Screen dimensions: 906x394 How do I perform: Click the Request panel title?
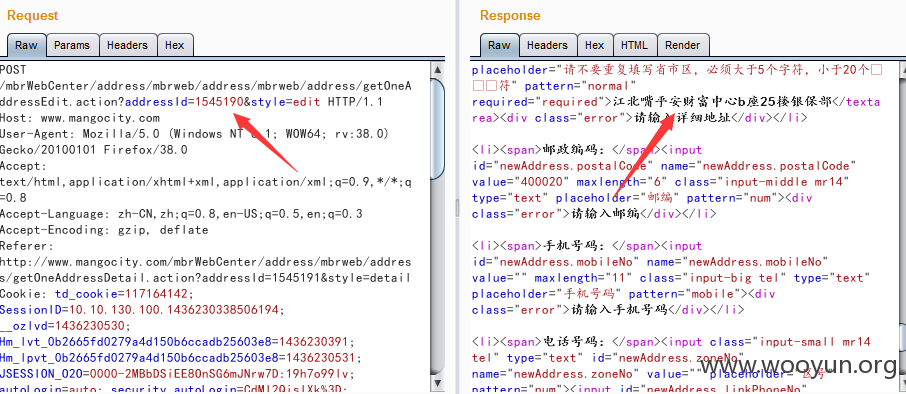(x=33, y=16)
